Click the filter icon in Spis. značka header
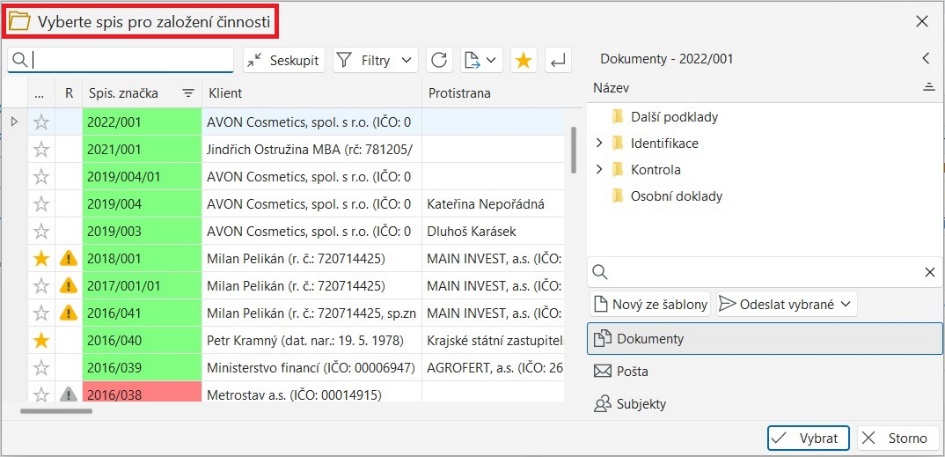The image size is (945, 457). click(x=187, y=93)
